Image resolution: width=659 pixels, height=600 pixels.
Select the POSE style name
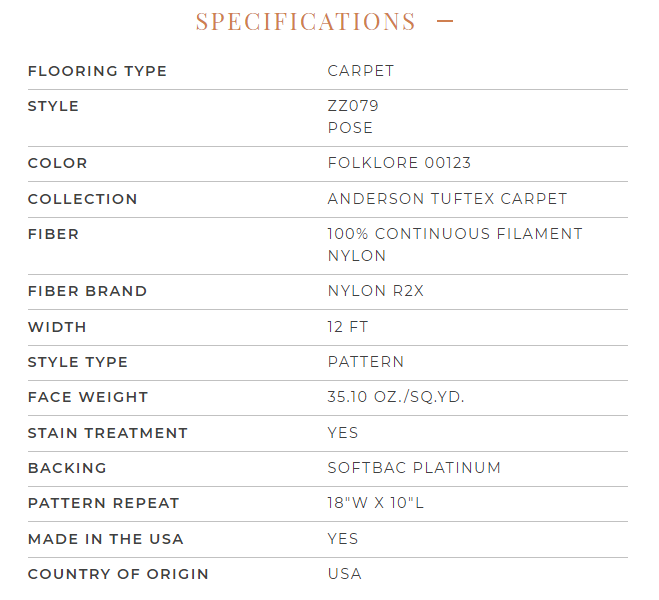350,128
